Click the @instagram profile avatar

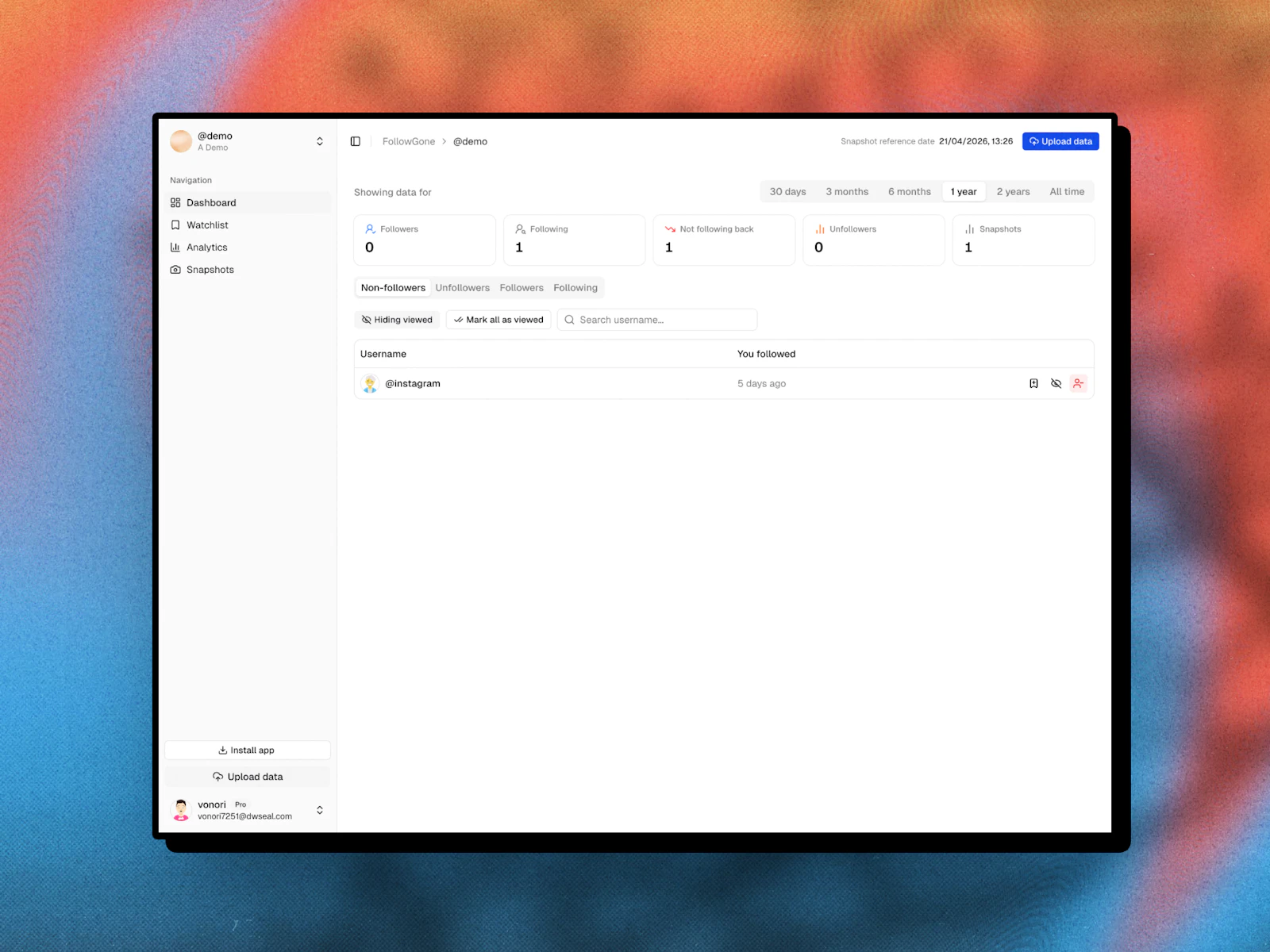pyautogui.click(x=370, y=383)
